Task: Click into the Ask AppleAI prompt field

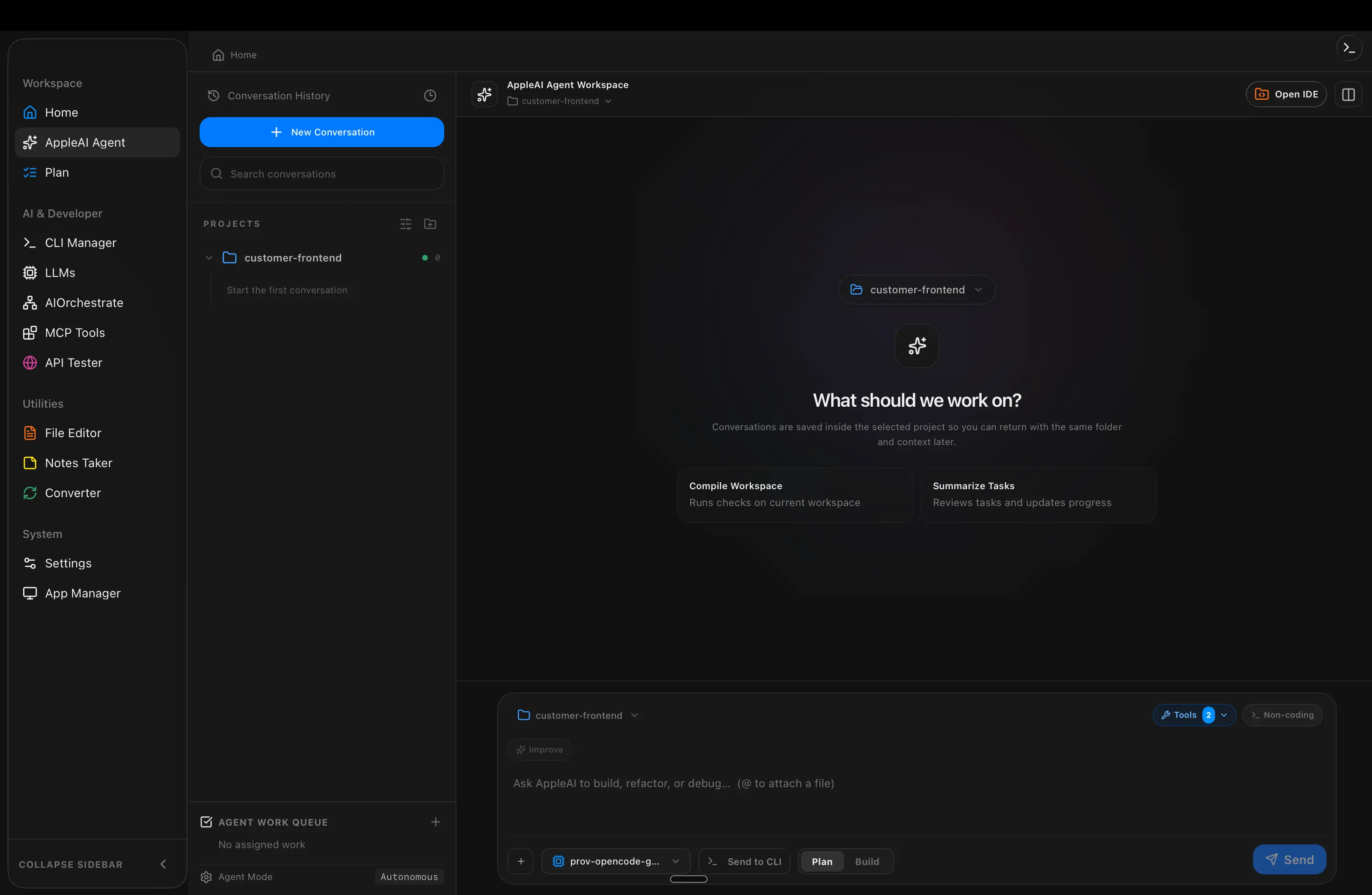Action: tap(916, 798)
